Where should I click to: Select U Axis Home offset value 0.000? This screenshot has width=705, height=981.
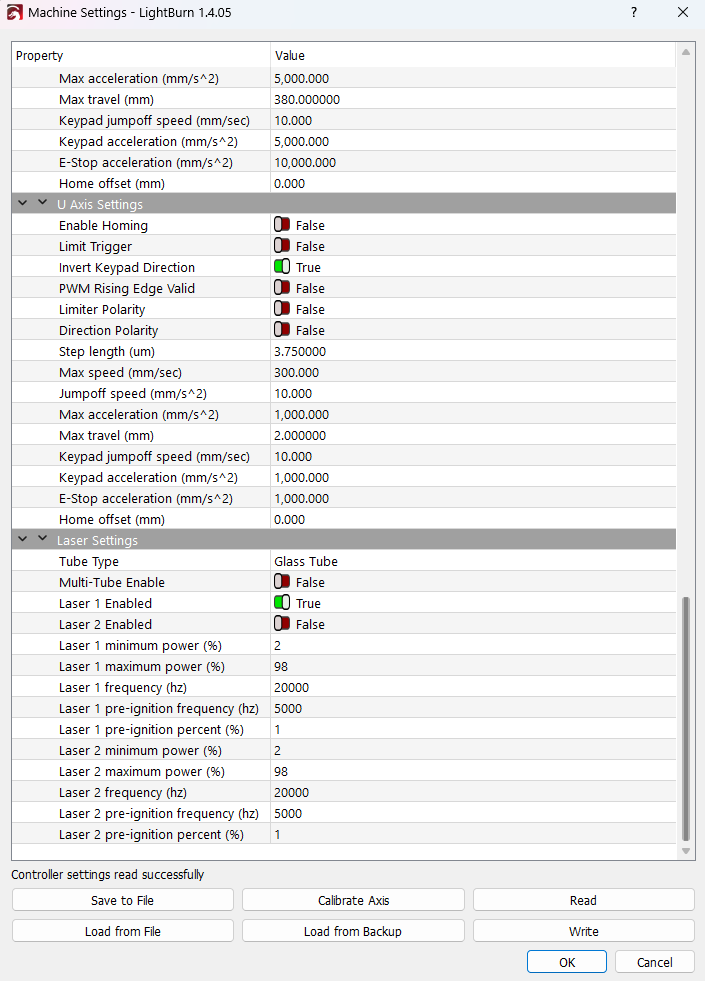(290, 519)
